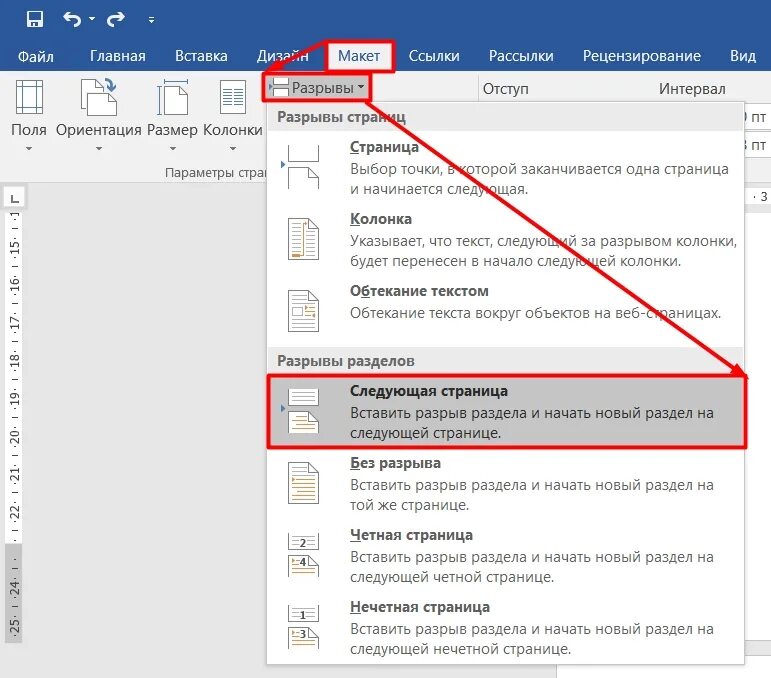
Task: Switch to the Дизайн tab
Action: pyautogui.click(x=282, y=56)
